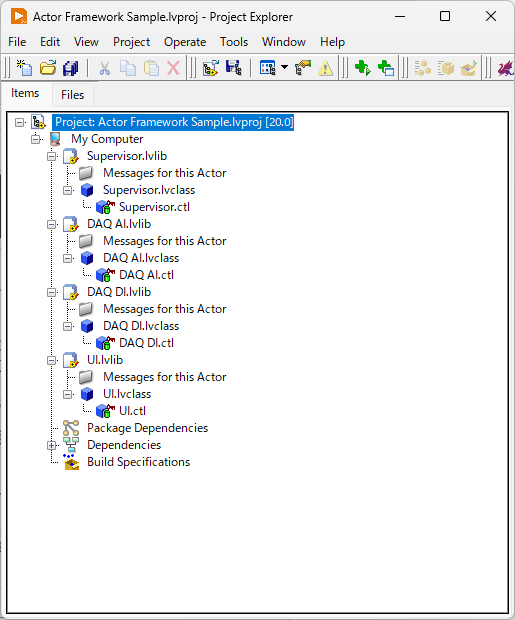Click the green plus with arrow icon

click(362, 68)
